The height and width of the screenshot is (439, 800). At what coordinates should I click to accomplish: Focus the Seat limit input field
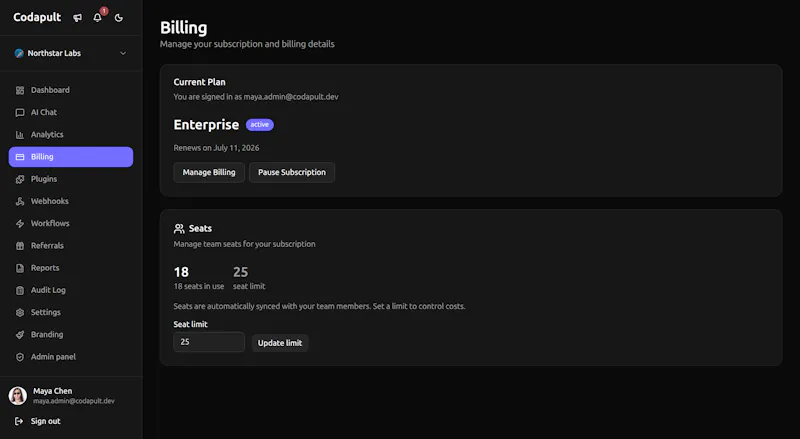tap(209, 342)
